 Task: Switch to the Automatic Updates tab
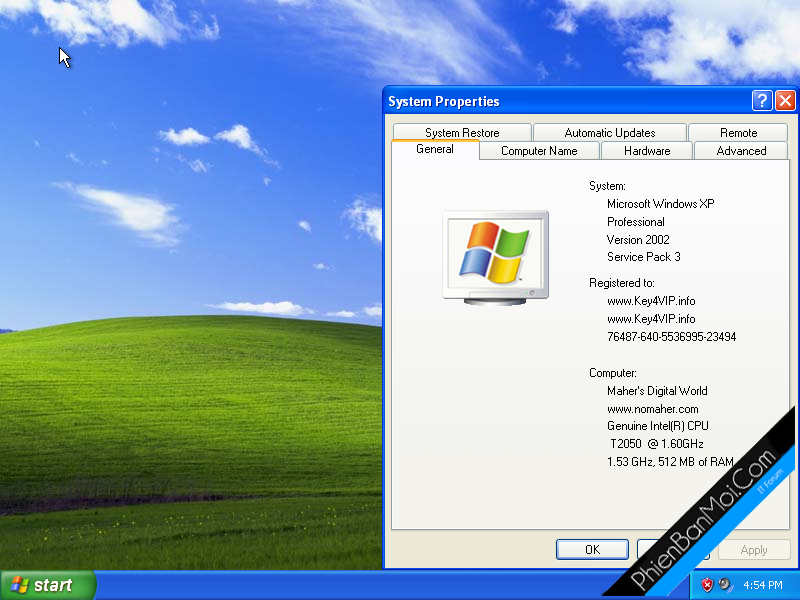(610, 133)
